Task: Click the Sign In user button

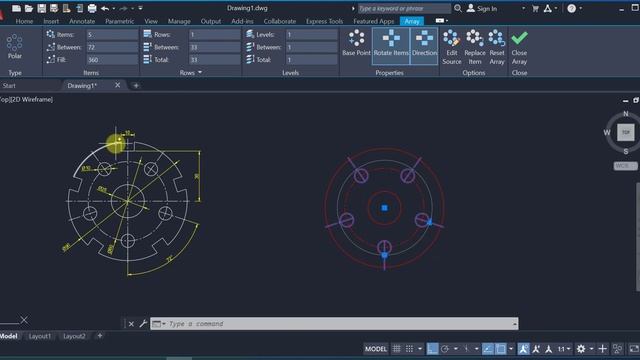Action: click(482, 8)
